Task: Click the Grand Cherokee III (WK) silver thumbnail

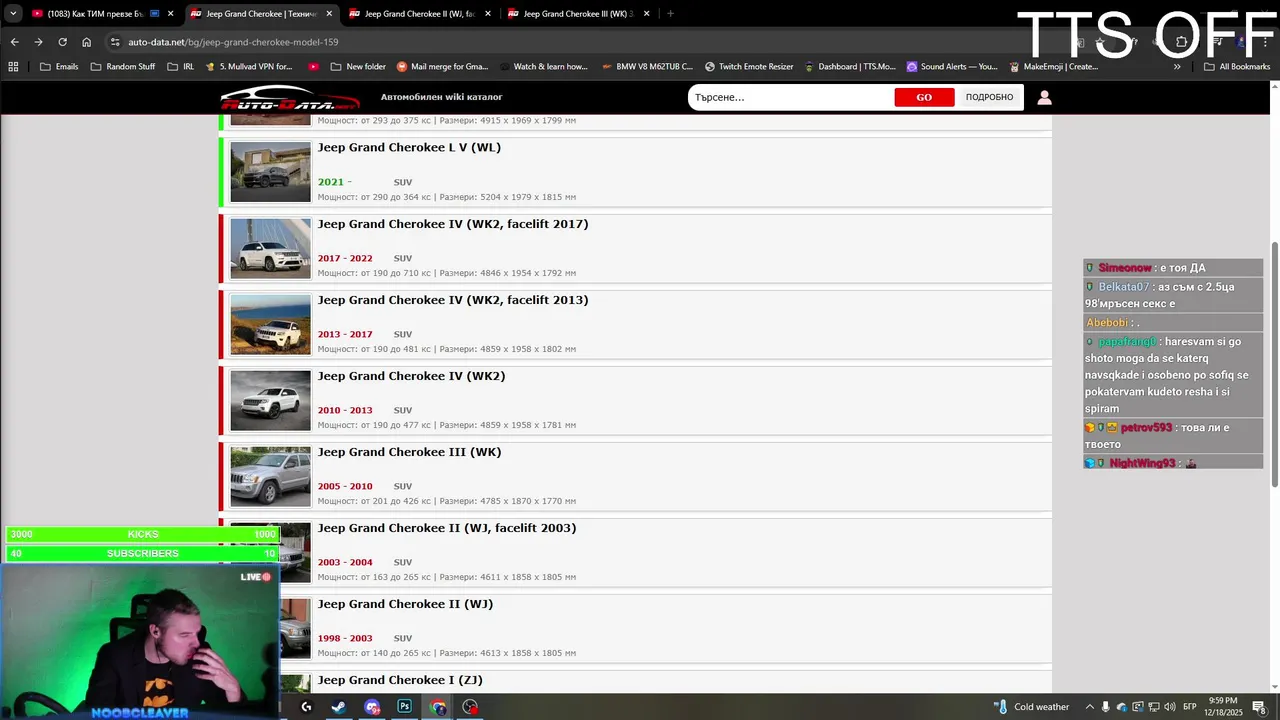Action: (270, 476)
